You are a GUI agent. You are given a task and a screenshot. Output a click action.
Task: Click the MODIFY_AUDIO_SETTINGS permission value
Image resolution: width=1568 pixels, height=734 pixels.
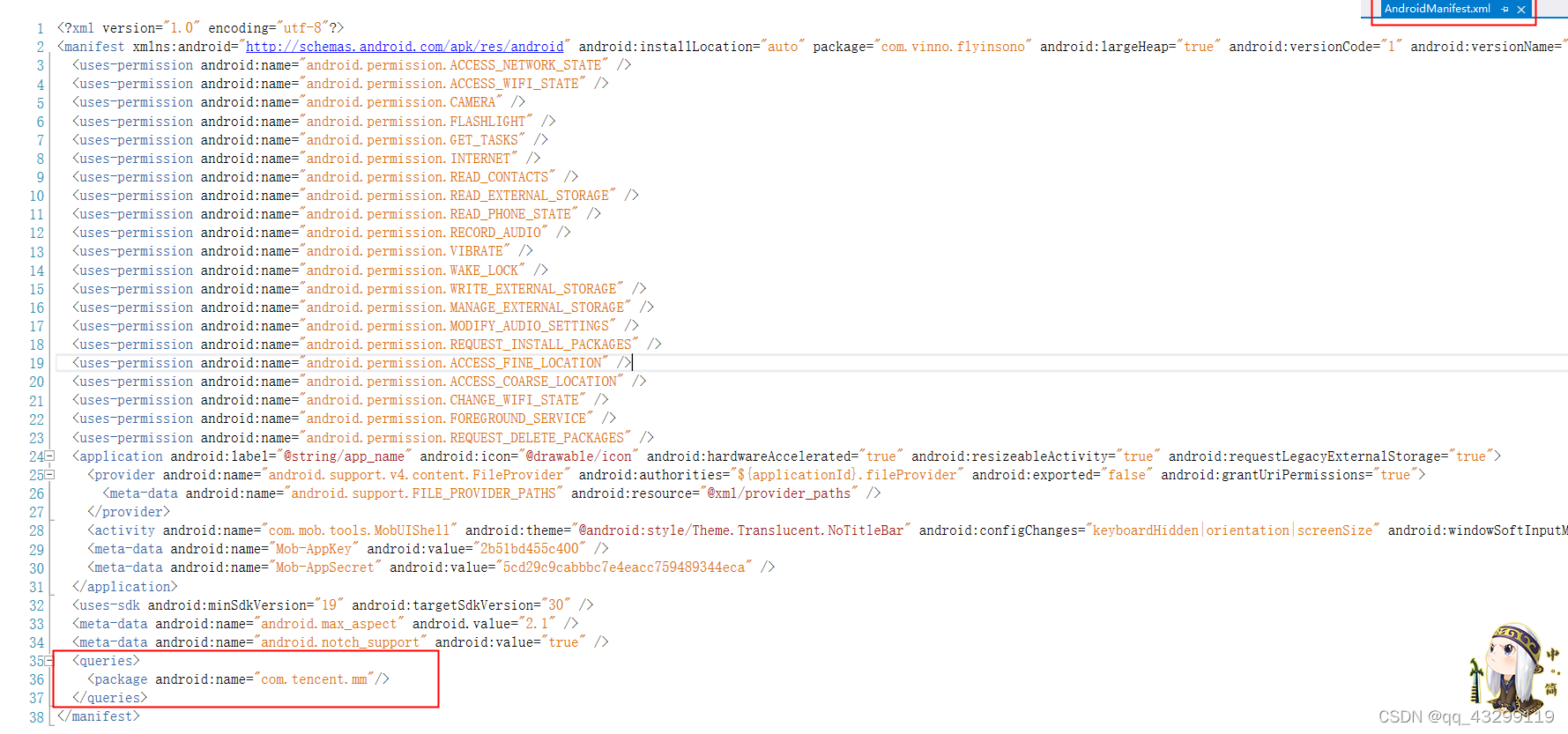pos(457,325)
